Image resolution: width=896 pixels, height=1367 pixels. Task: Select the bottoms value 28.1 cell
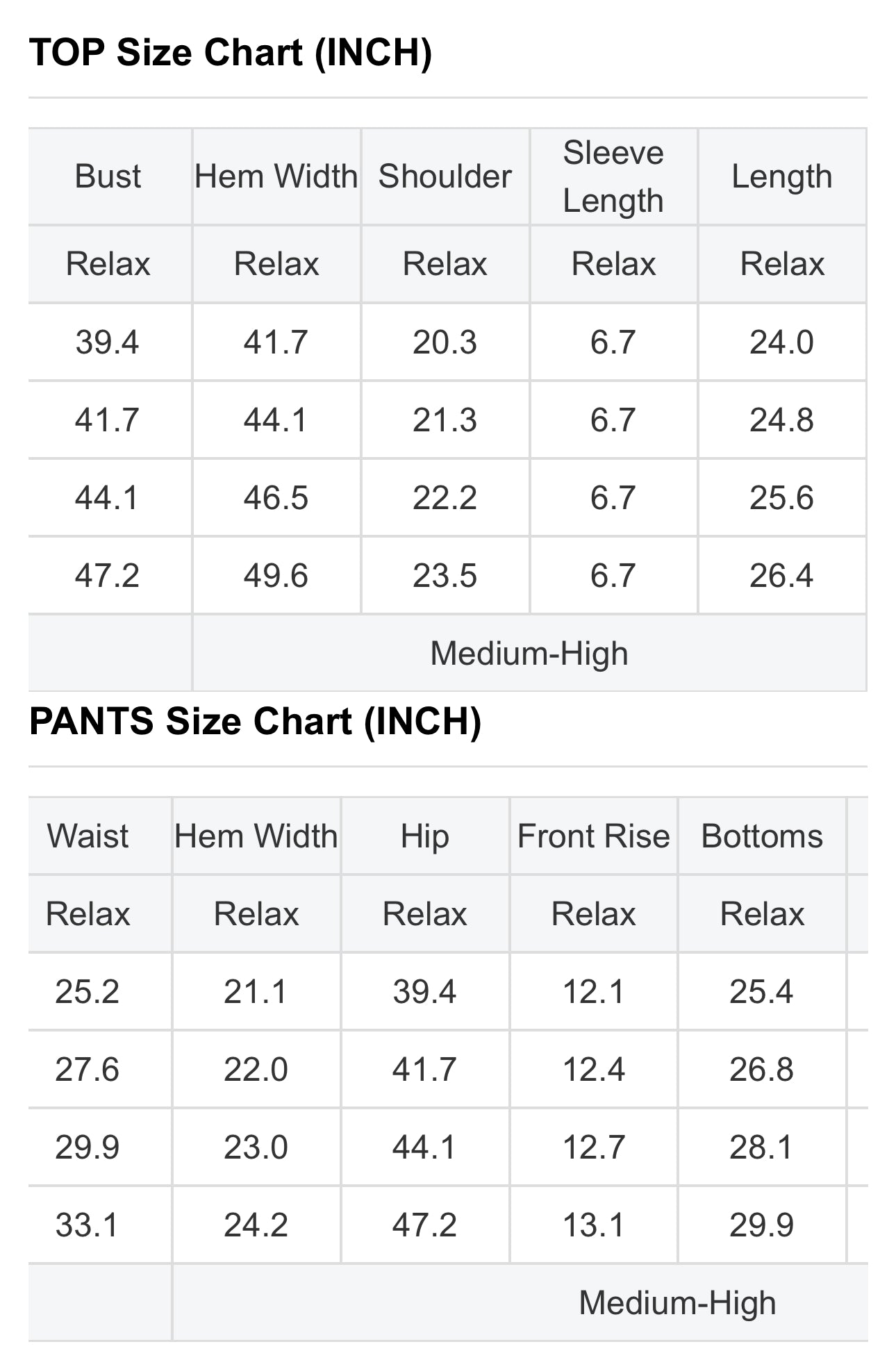tap(762, 1147)
